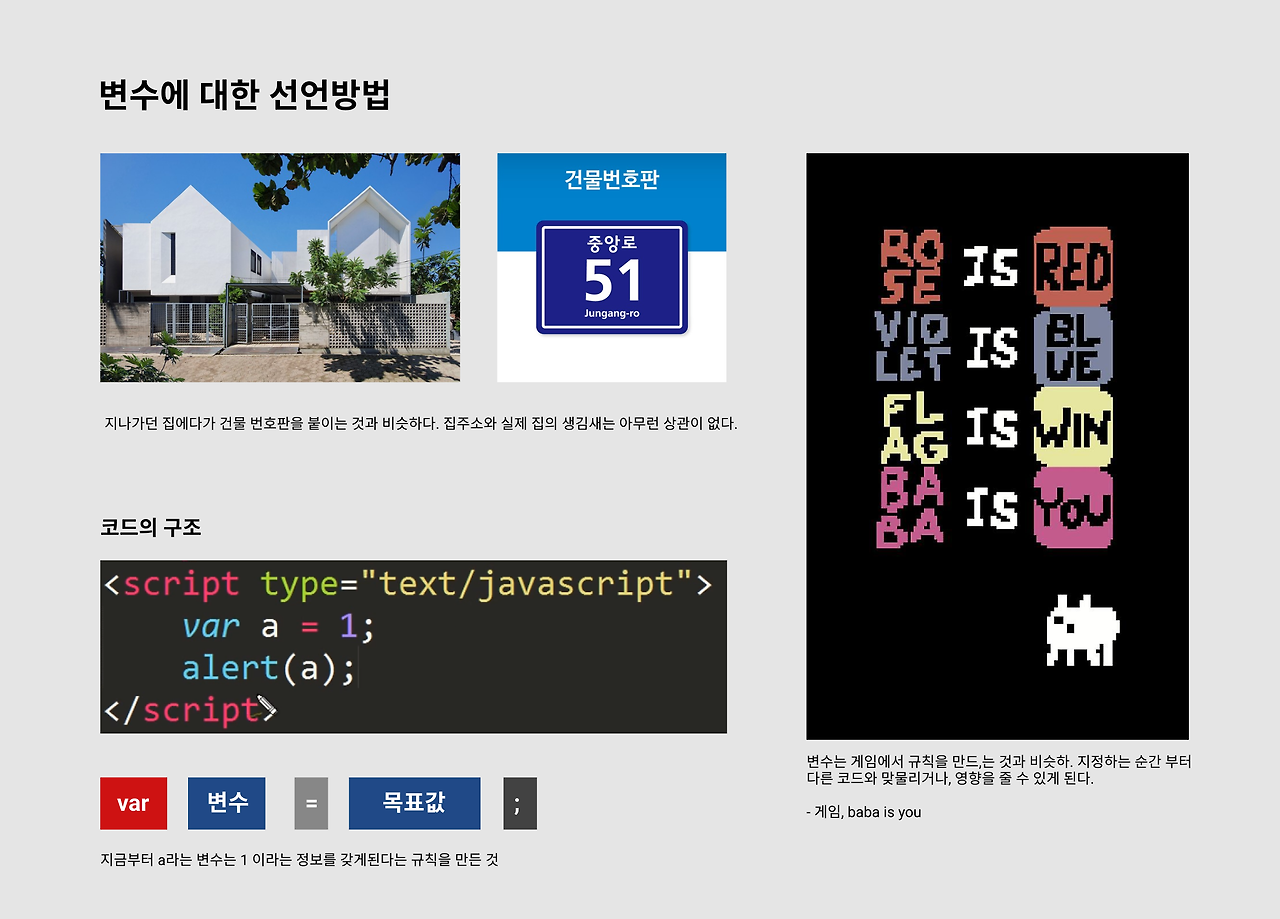Select the pink YOU word tile
Viewport: 1280px width, 919px height.
[1073, 508]
